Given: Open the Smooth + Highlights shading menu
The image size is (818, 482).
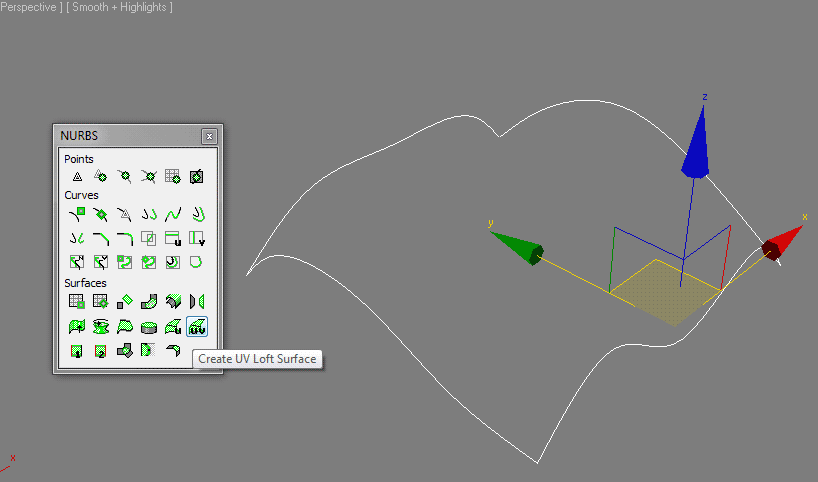Looking at the screenshot, I should (119, 7).
